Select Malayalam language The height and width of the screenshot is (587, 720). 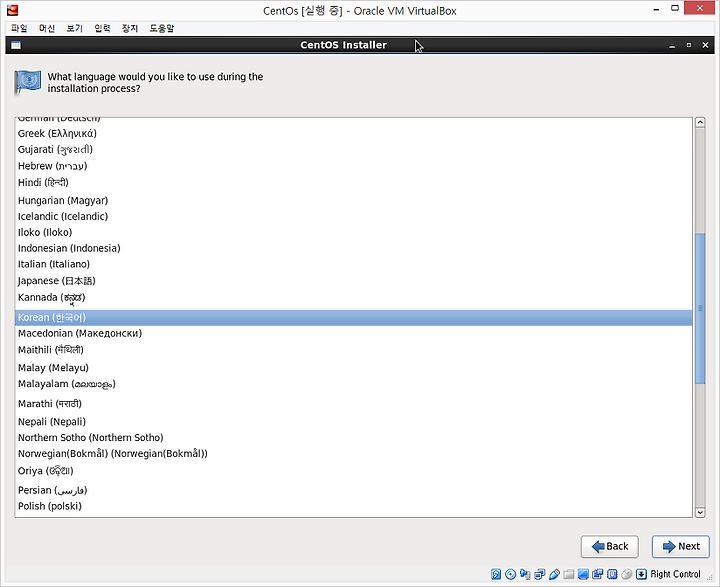coord(354,384)
